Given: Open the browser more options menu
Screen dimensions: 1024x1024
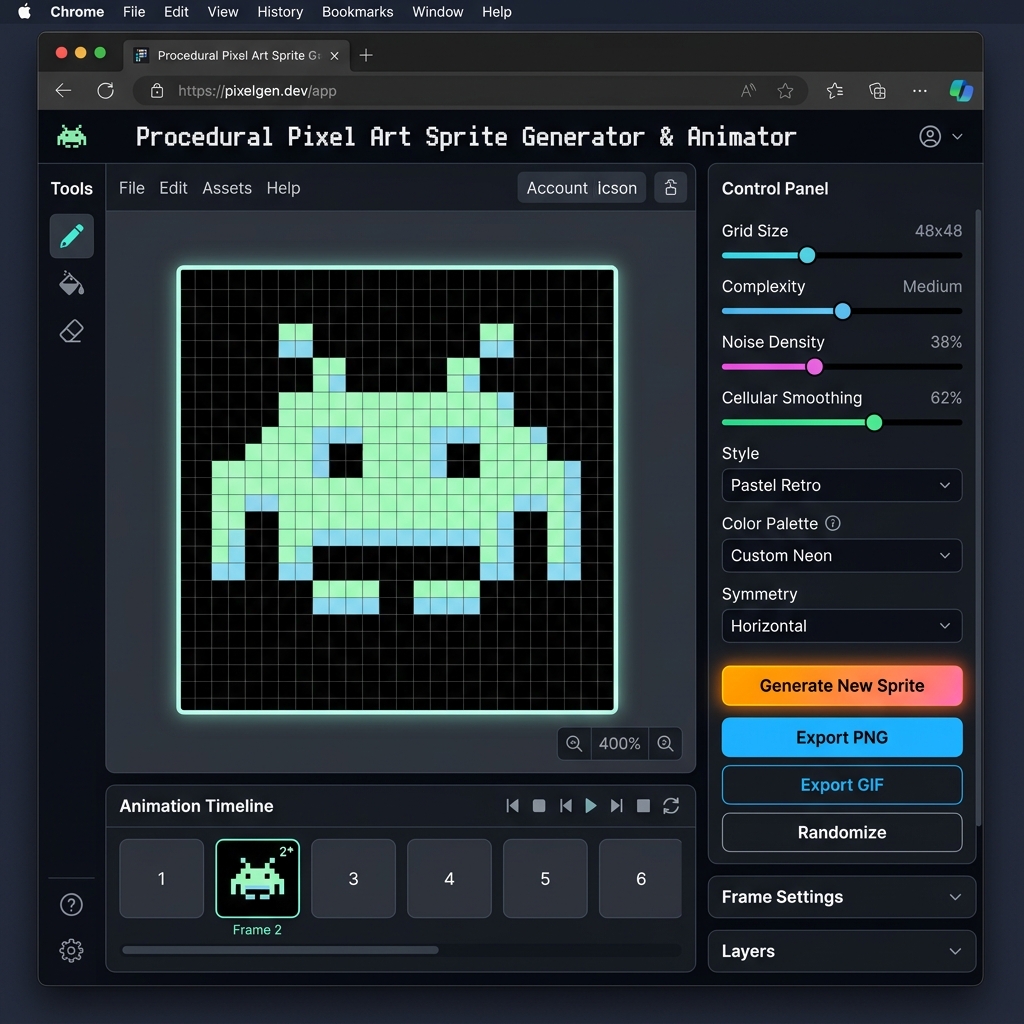Looking at the screenshot, I should pos(920,91).
